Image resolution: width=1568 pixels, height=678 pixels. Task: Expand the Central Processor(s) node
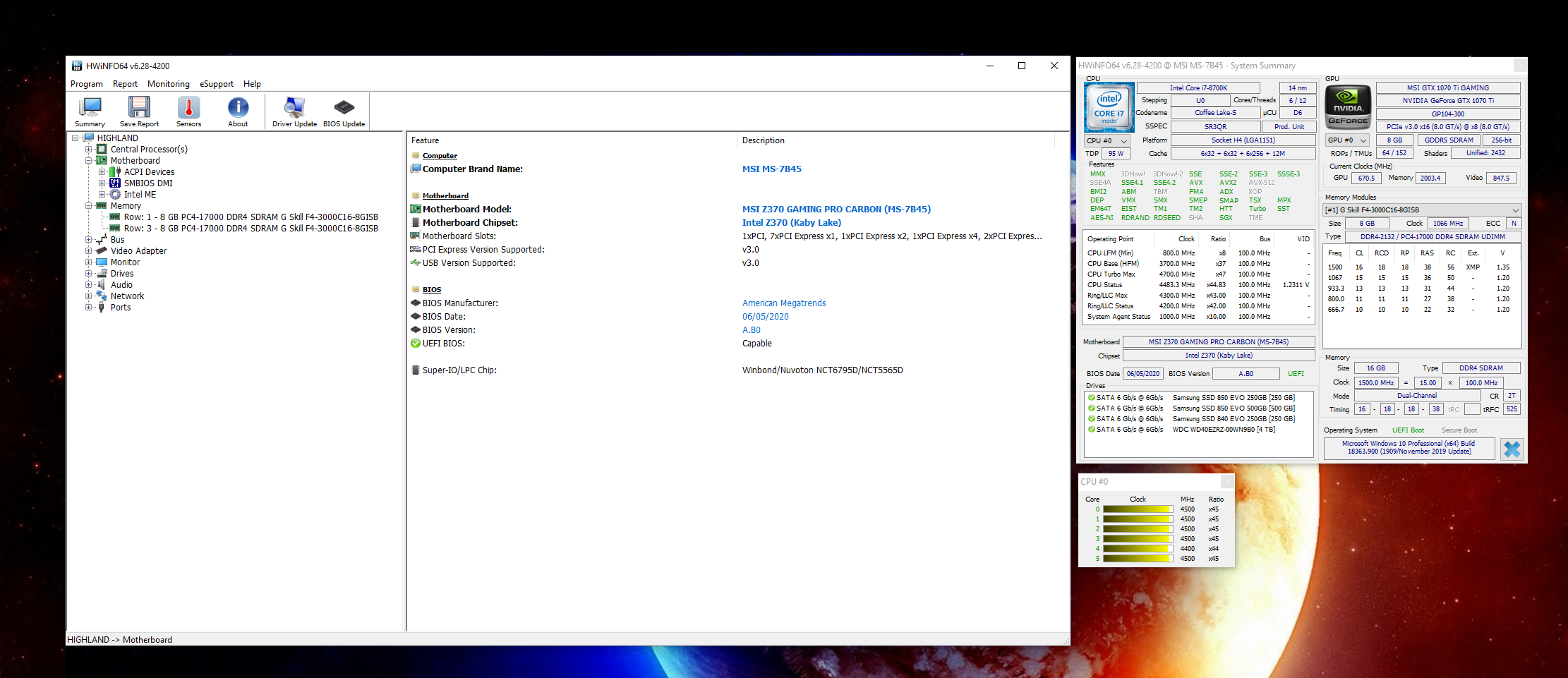click(x=88, y=149)
